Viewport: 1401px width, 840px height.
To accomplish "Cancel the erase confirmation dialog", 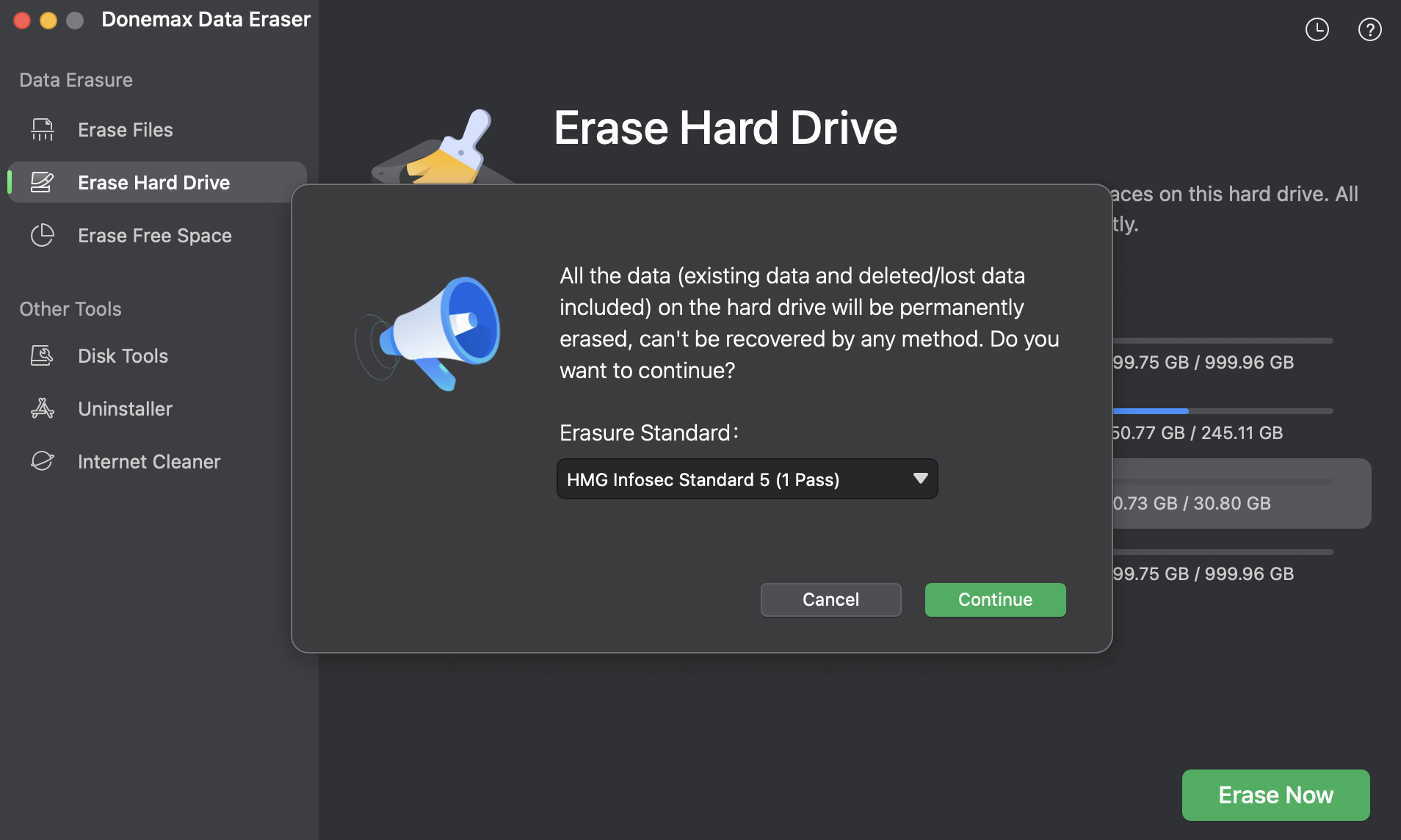I will (830, 599).
